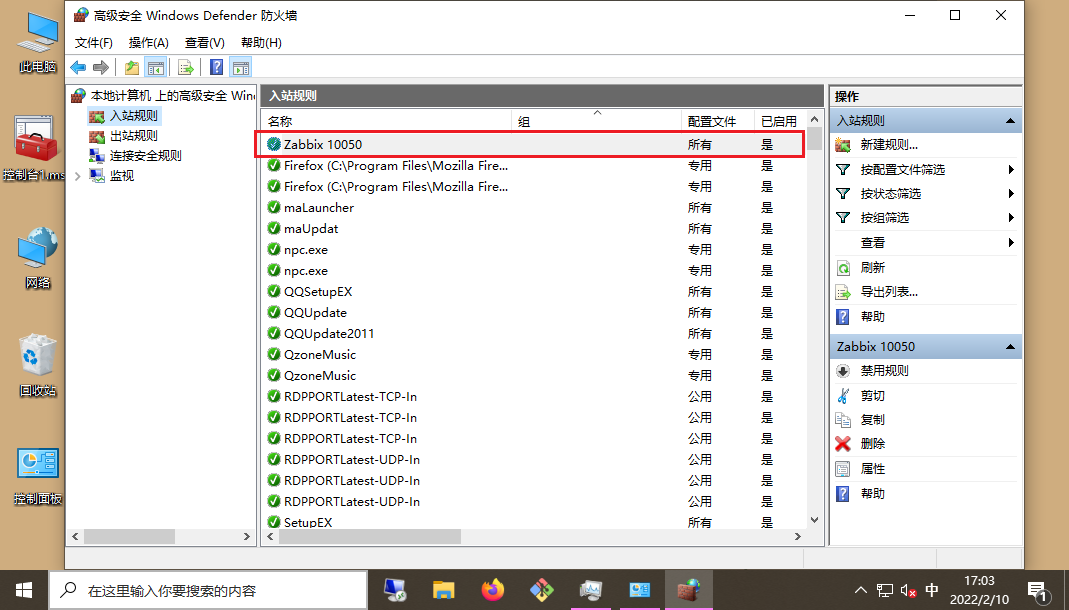Screen dimensions: 1069x610
Task: Open the 文件(F) menu
Action: tap(93, 42)
